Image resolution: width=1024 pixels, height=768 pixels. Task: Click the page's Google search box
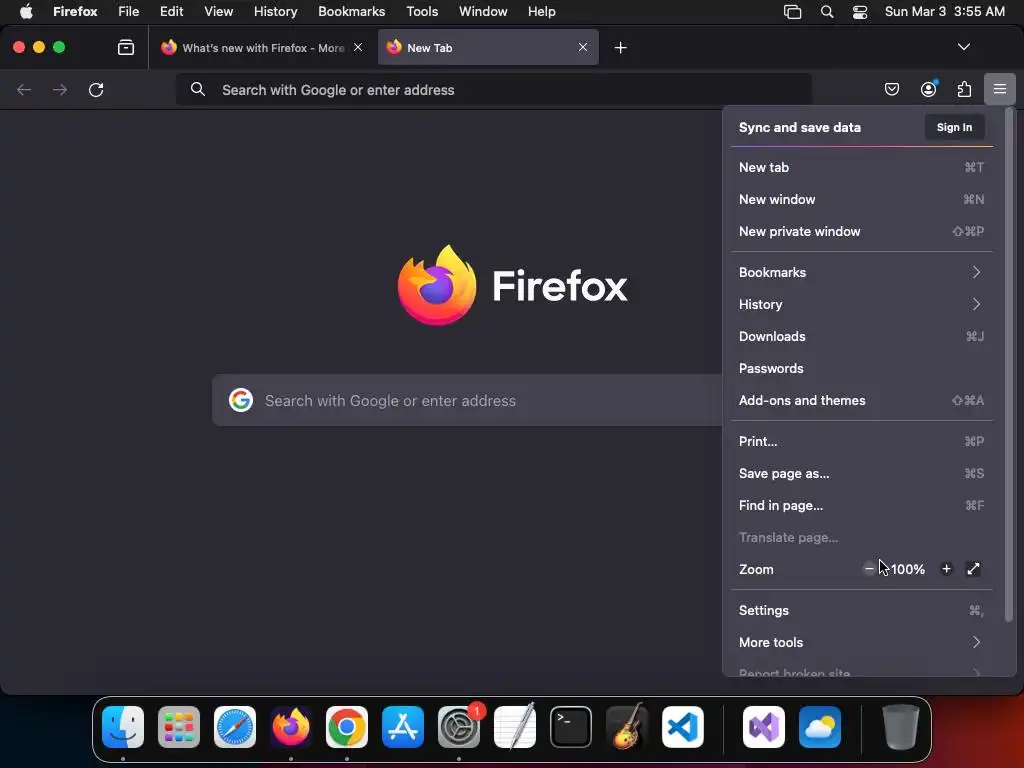pyautogui.click(x=467, y=400)
